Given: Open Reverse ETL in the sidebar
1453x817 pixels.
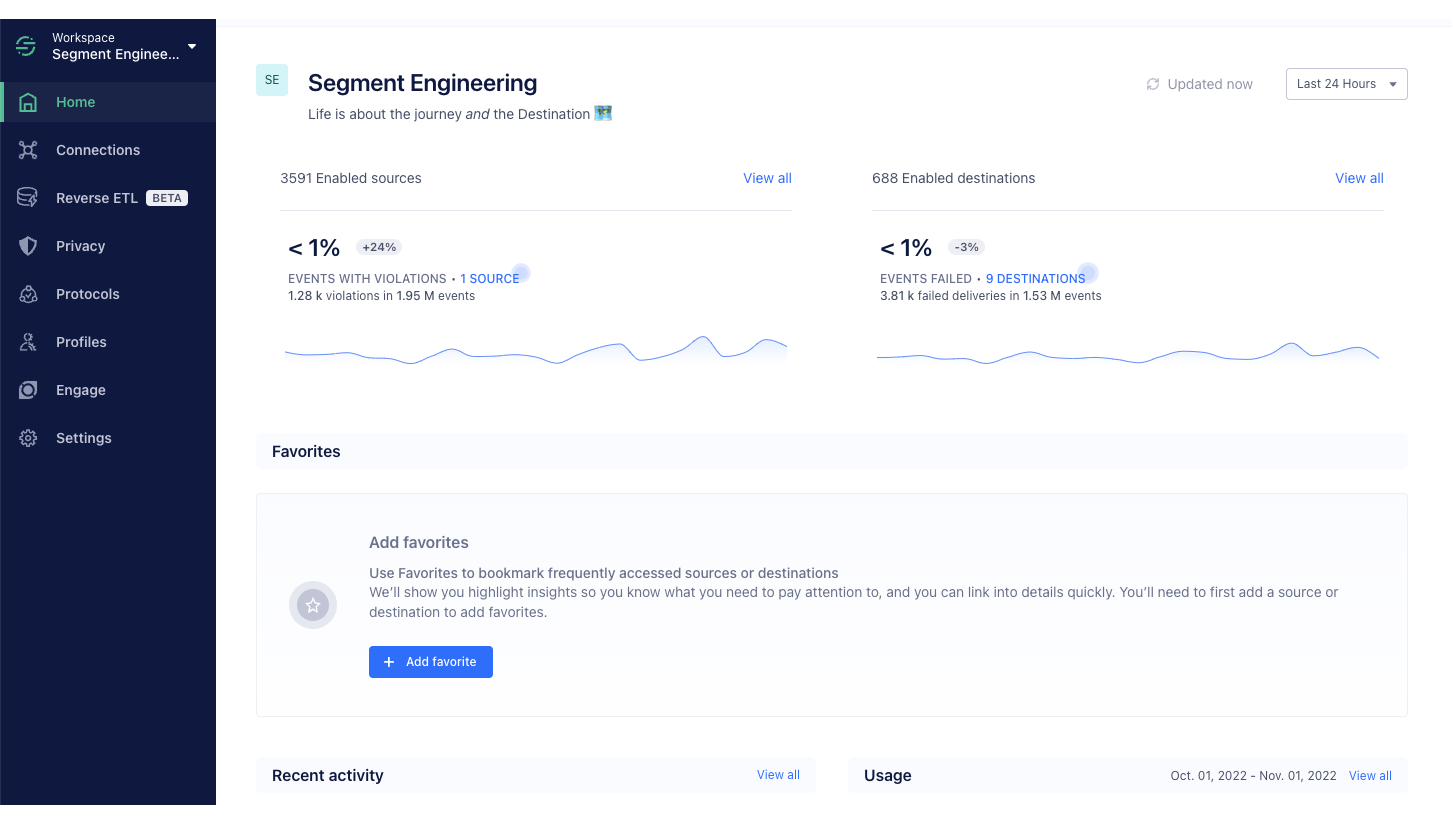Looking at the screenshot, I should [x=108, y=198].
